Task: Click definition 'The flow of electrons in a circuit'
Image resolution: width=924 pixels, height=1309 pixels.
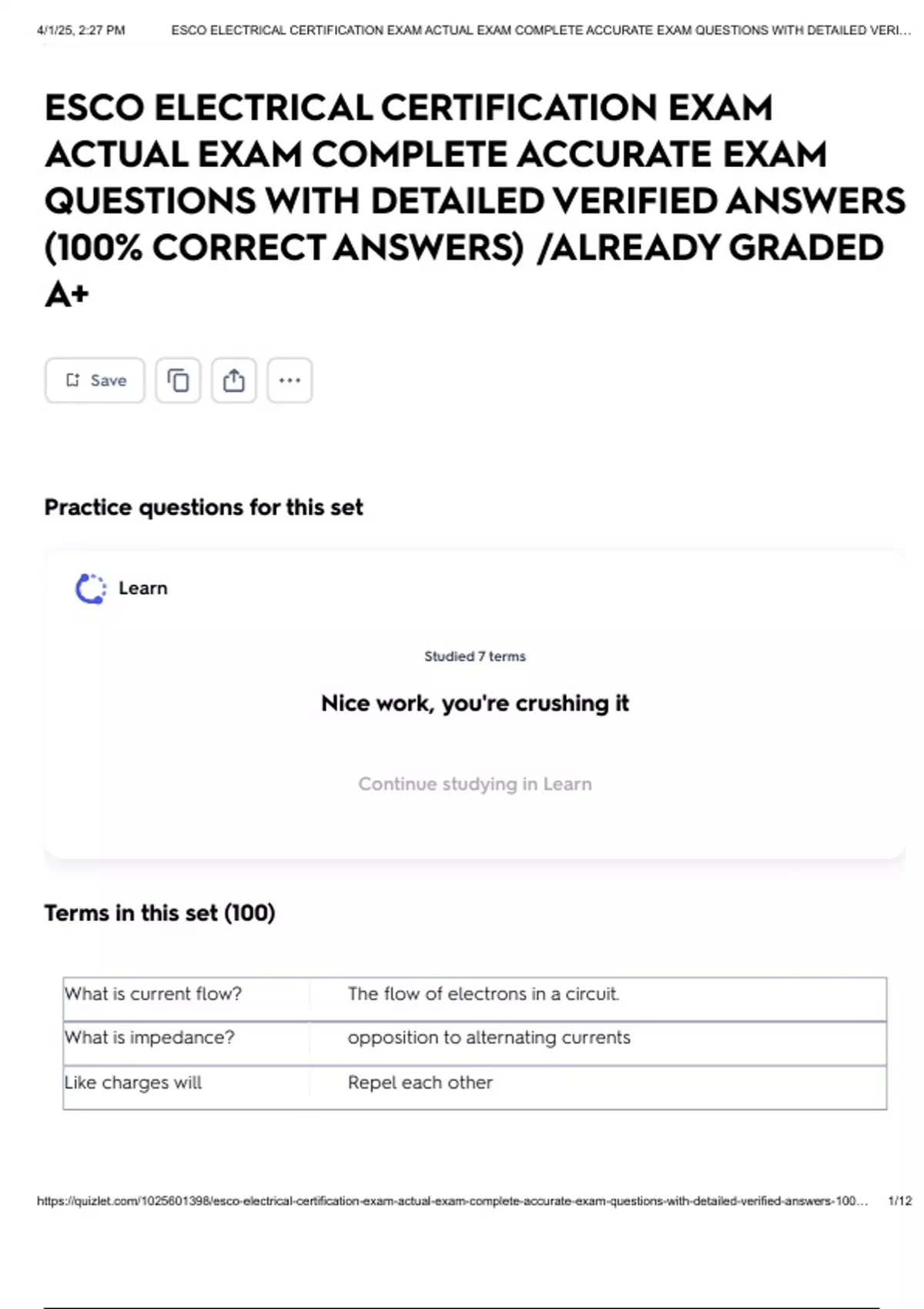Action: [x=483, y=994]
